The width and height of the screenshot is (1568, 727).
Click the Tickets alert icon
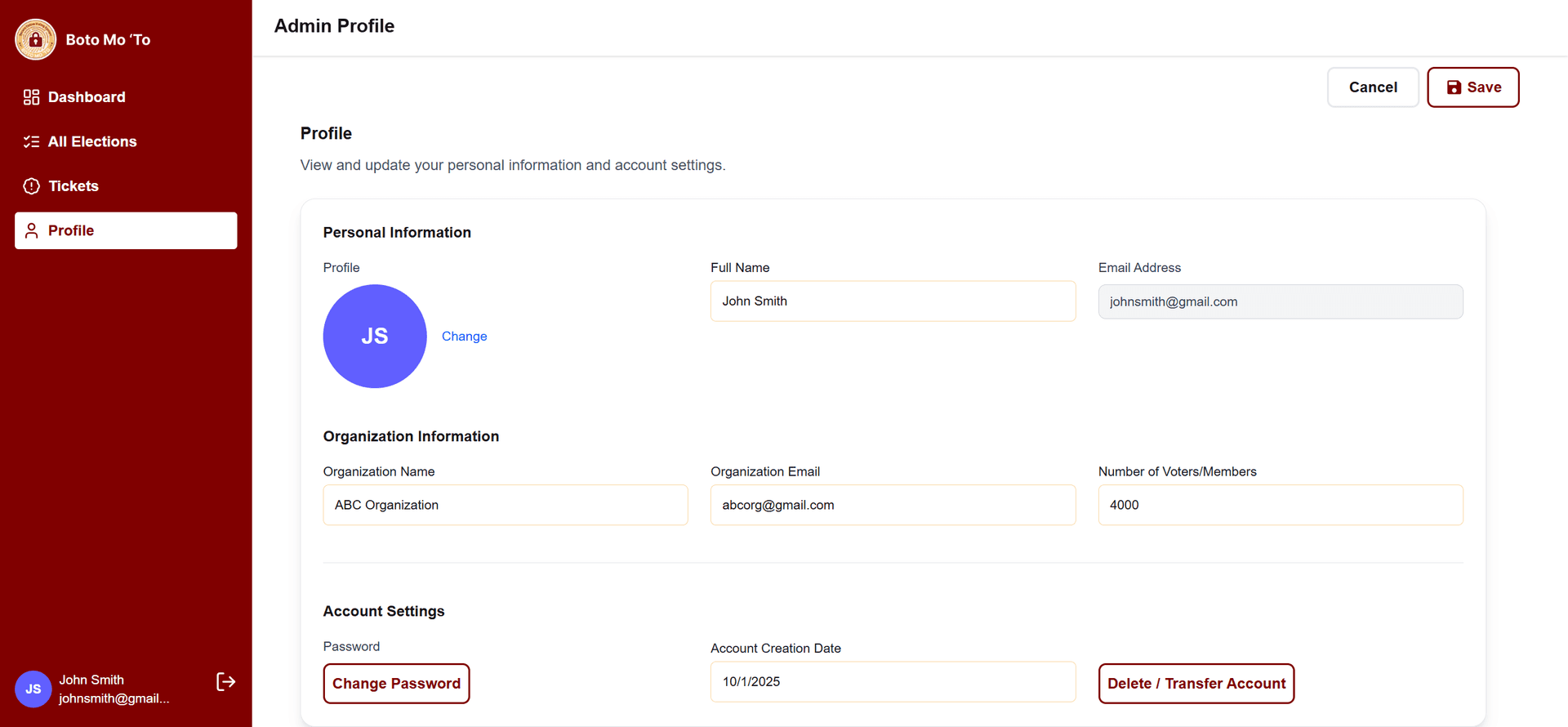pyautogui.click(x=31, y=186)
